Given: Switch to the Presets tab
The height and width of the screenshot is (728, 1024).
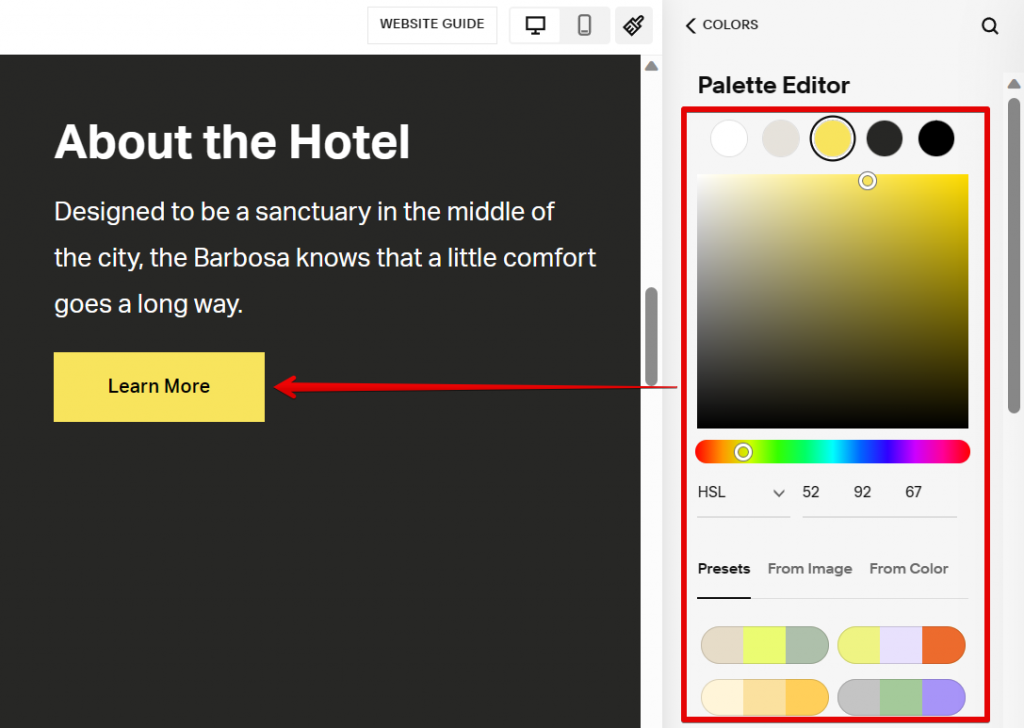Looking at the screenshot, I should tap(724, 568).
